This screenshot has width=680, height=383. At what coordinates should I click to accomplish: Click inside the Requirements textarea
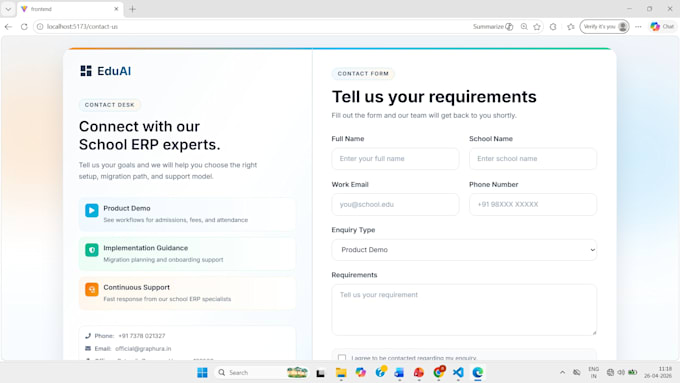click(464, 310)
